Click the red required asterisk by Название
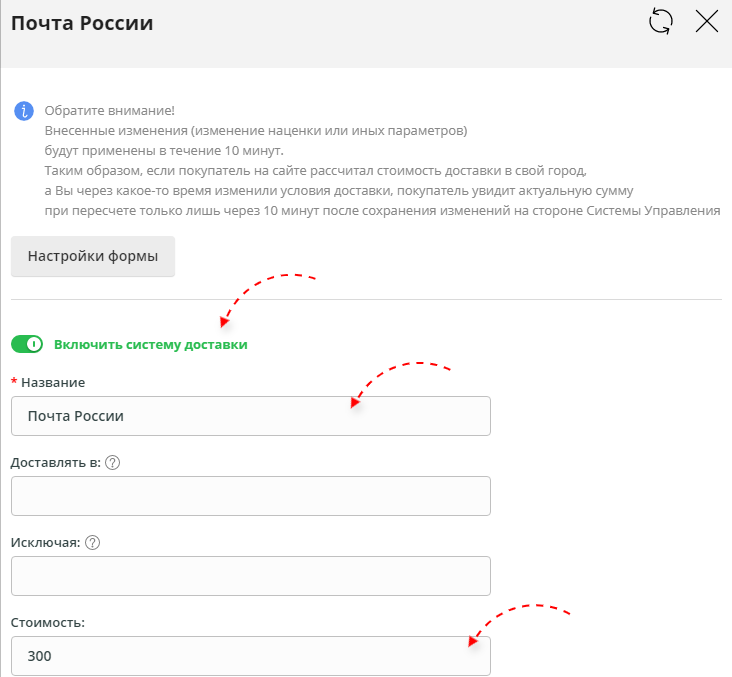Viewport: 732px width, 677px height. (x=14, y=382)
